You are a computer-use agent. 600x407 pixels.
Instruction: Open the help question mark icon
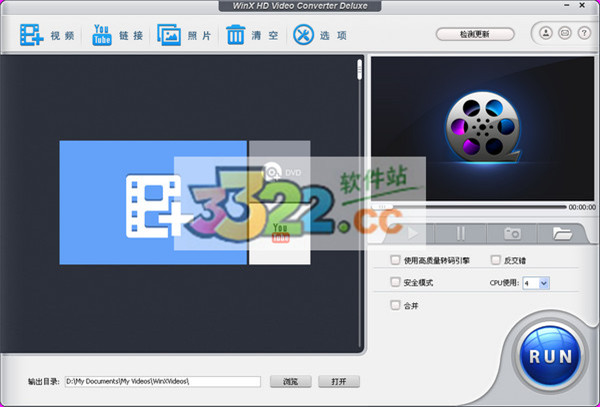584,33
